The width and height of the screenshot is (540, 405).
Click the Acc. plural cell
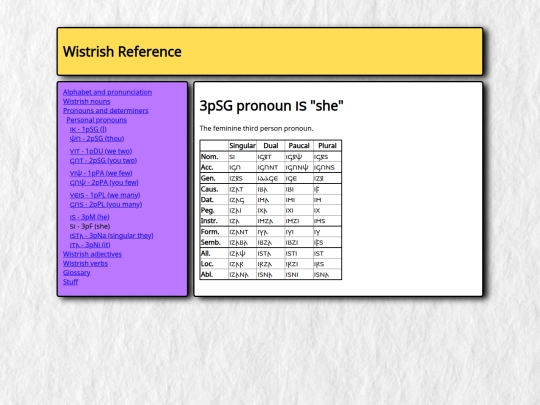click(x=328, y=167)
